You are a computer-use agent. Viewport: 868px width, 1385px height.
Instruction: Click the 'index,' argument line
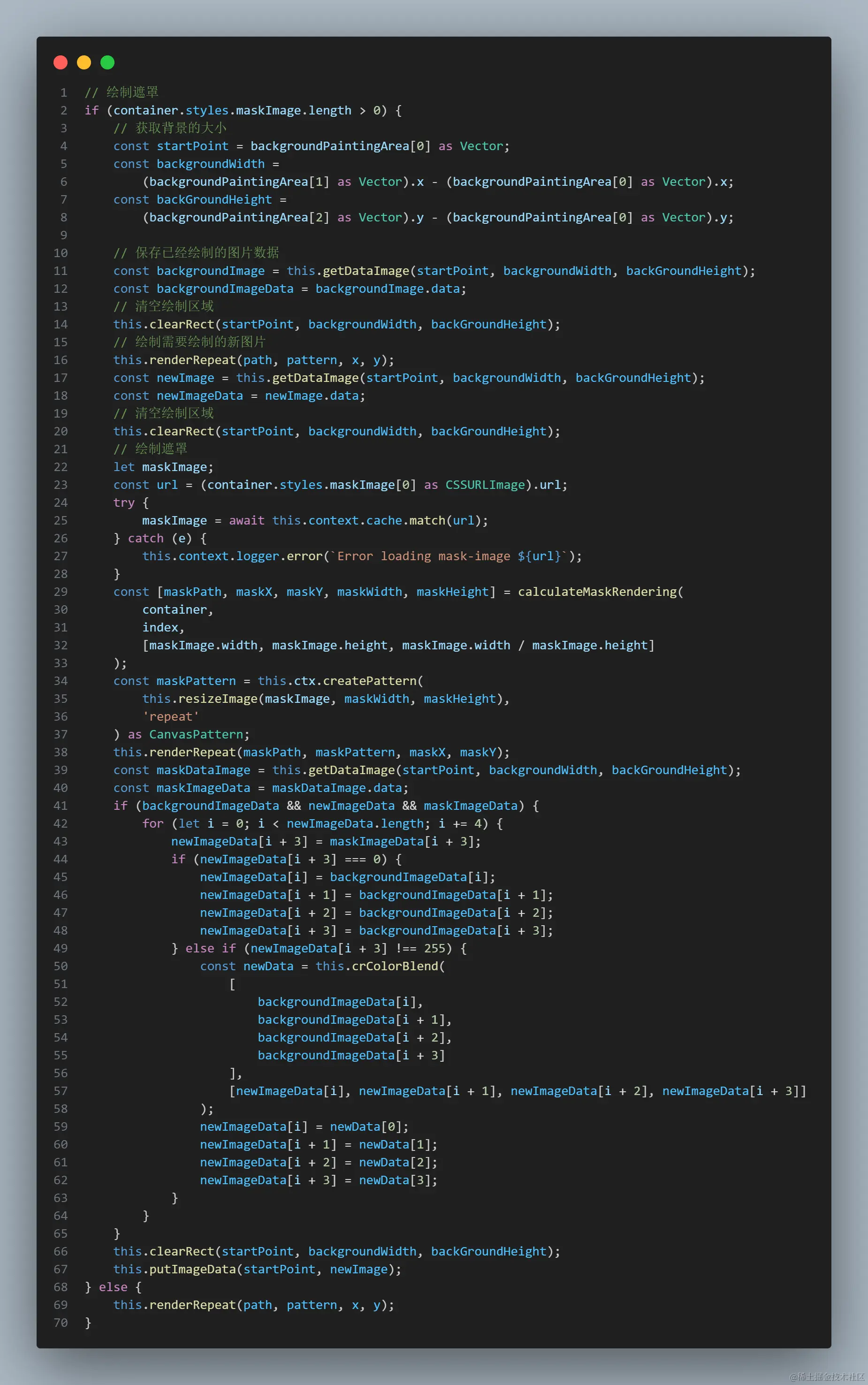tap(164, 627)
